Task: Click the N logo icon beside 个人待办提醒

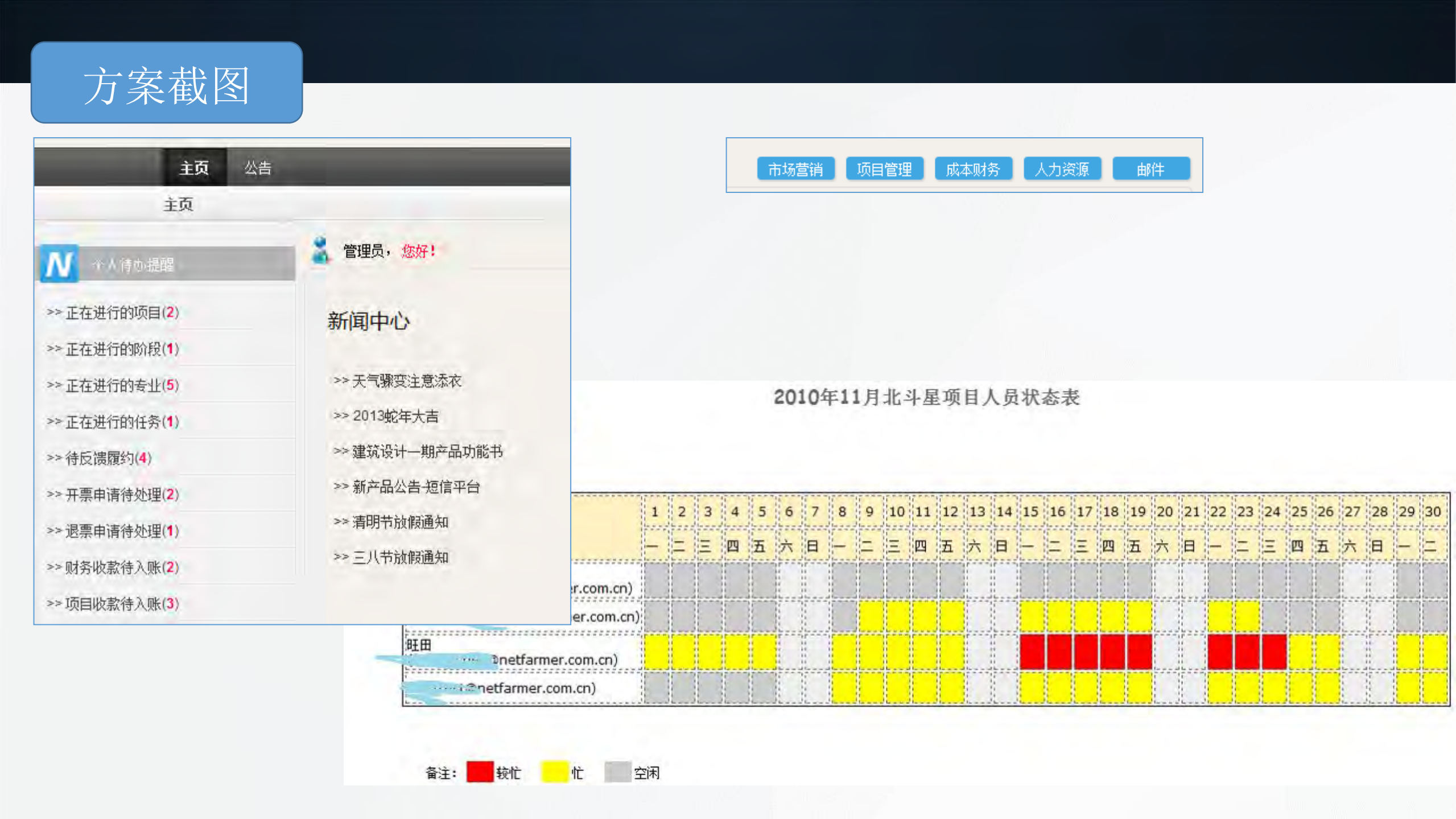Action: point(59,264)
